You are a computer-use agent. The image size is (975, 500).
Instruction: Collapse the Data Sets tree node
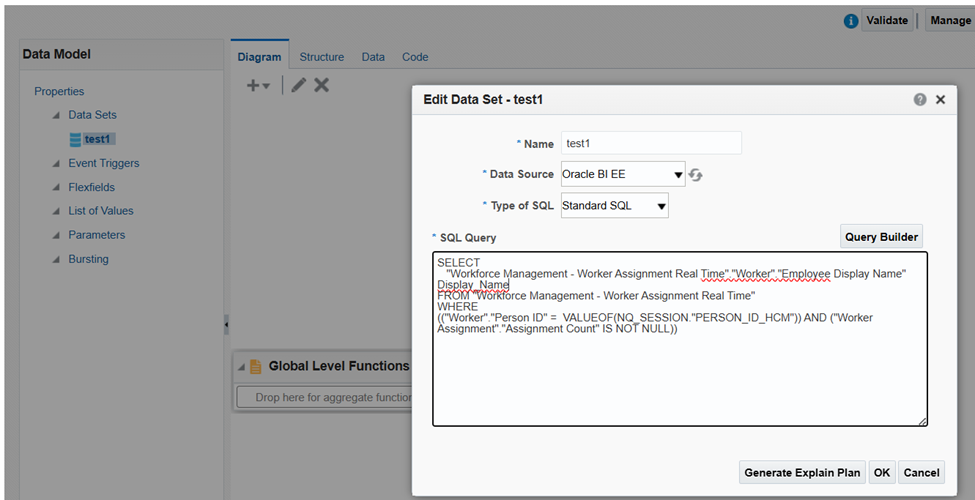click(x=57, y=116)
